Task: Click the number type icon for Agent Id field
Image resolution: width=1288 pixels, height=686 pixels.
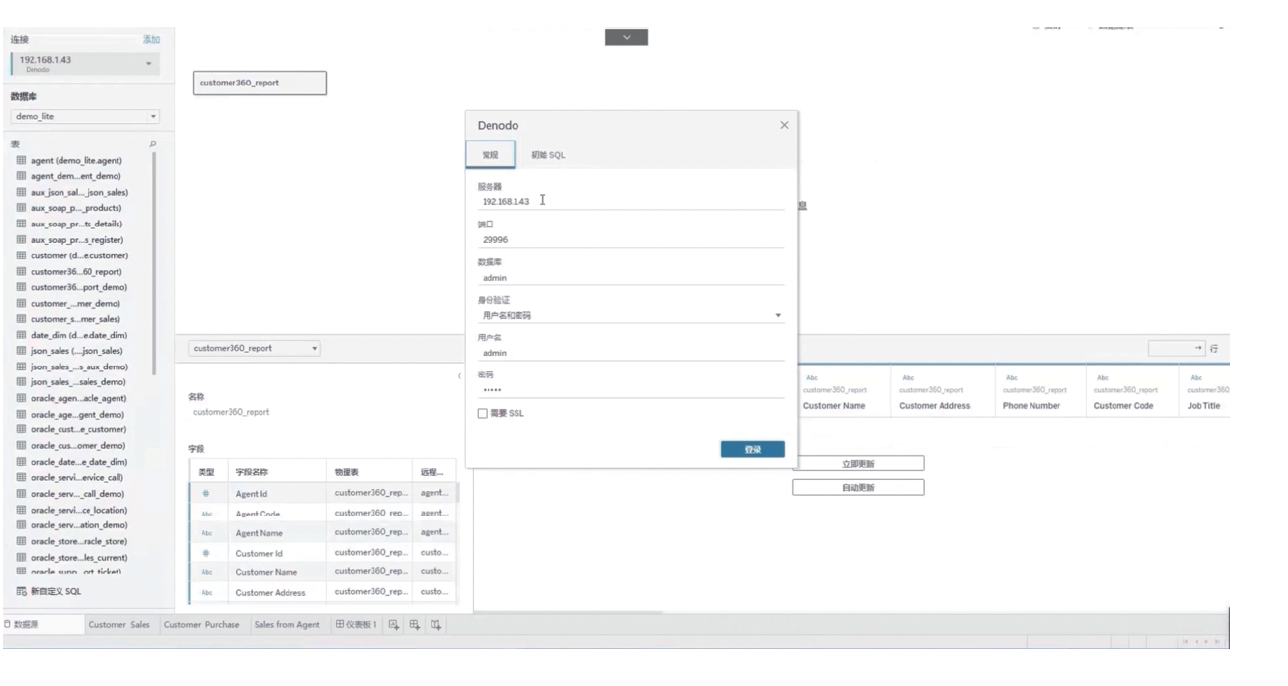Action: pos(206,493)
